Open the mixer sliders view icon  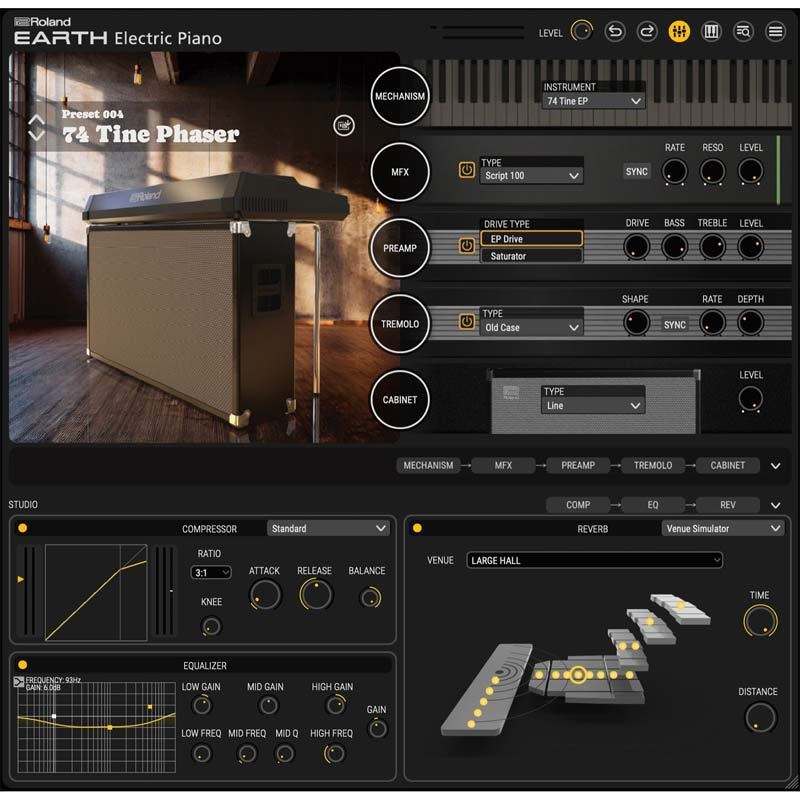679,32
